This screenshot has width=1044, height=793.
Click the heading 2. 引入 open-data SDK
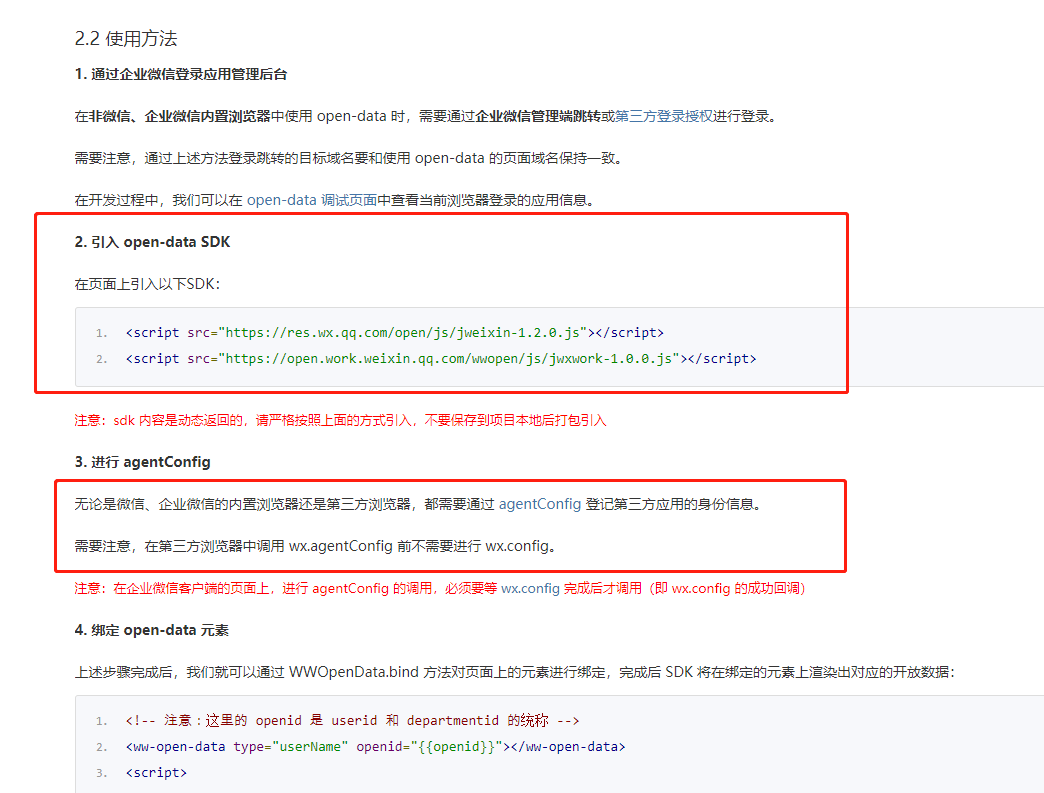point(152,242)
